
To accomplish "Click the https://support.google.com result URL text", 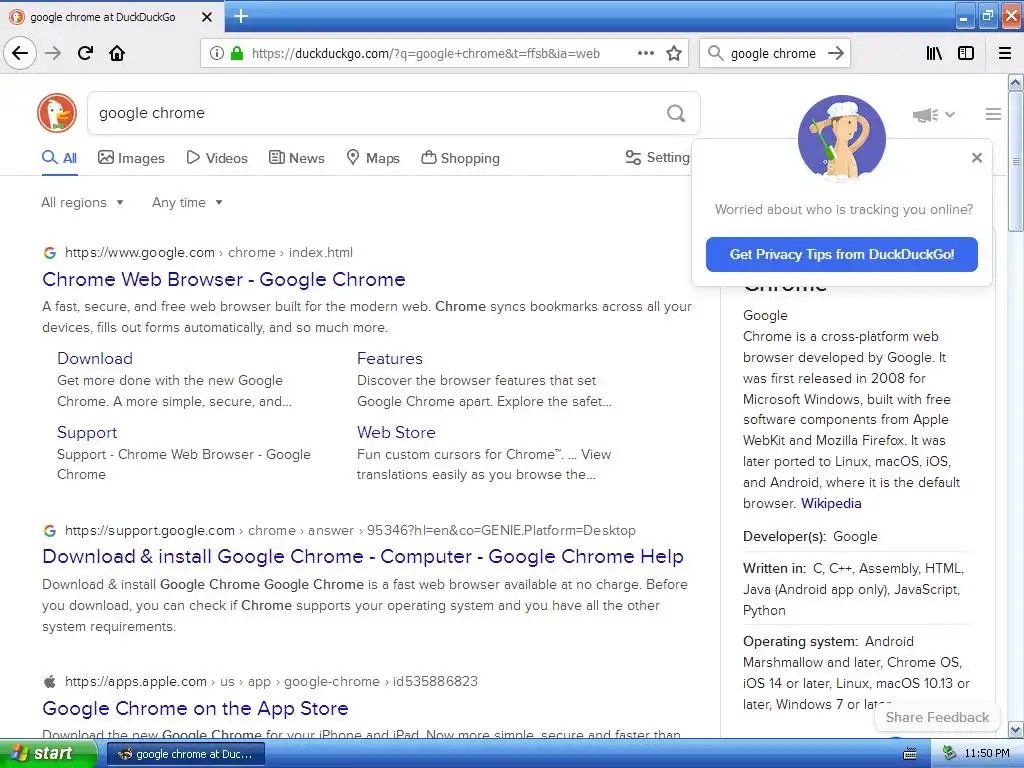I will point(150,531).
